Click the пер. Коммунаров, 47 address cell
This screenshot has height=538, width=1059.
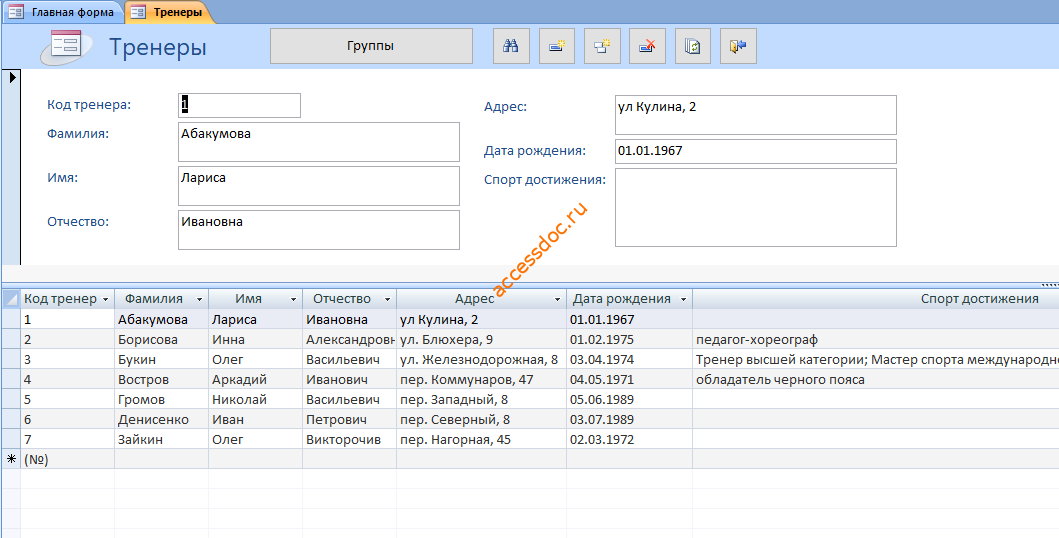click(x=482, y=379)
